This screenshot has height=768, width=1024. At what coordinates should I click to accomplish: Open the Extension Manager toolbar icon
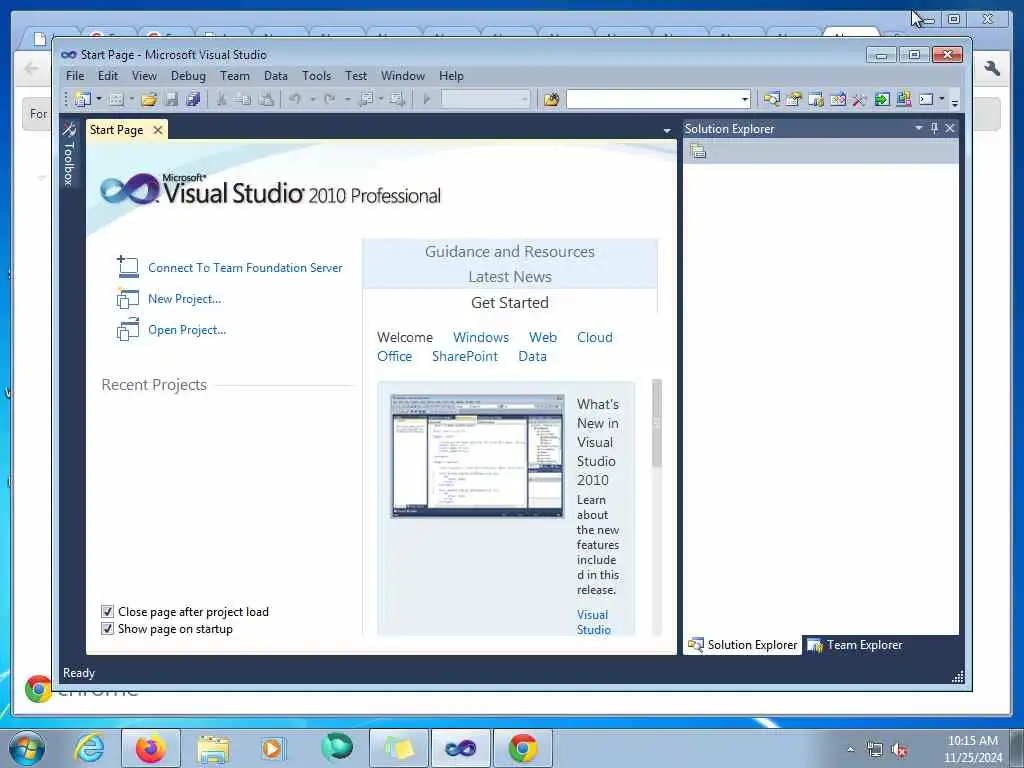tap(904, 99)
